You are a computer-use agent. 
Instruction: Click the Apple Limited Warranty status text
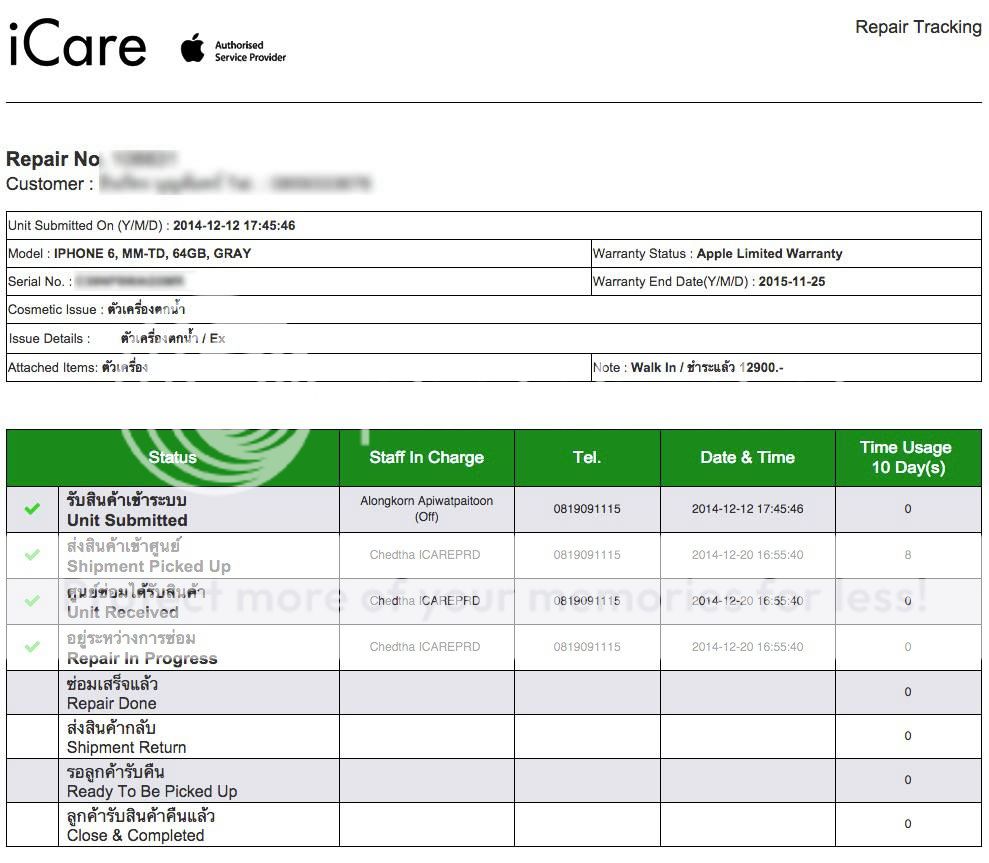(x=769, y=254)
